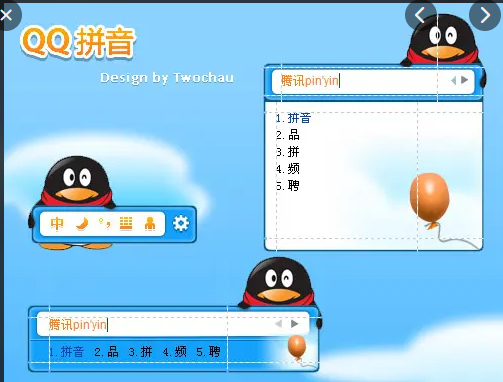Screen dimensions: 503x382
Task: Toggle Chinese input mode 中 on status bar
Action: point(57,223)
